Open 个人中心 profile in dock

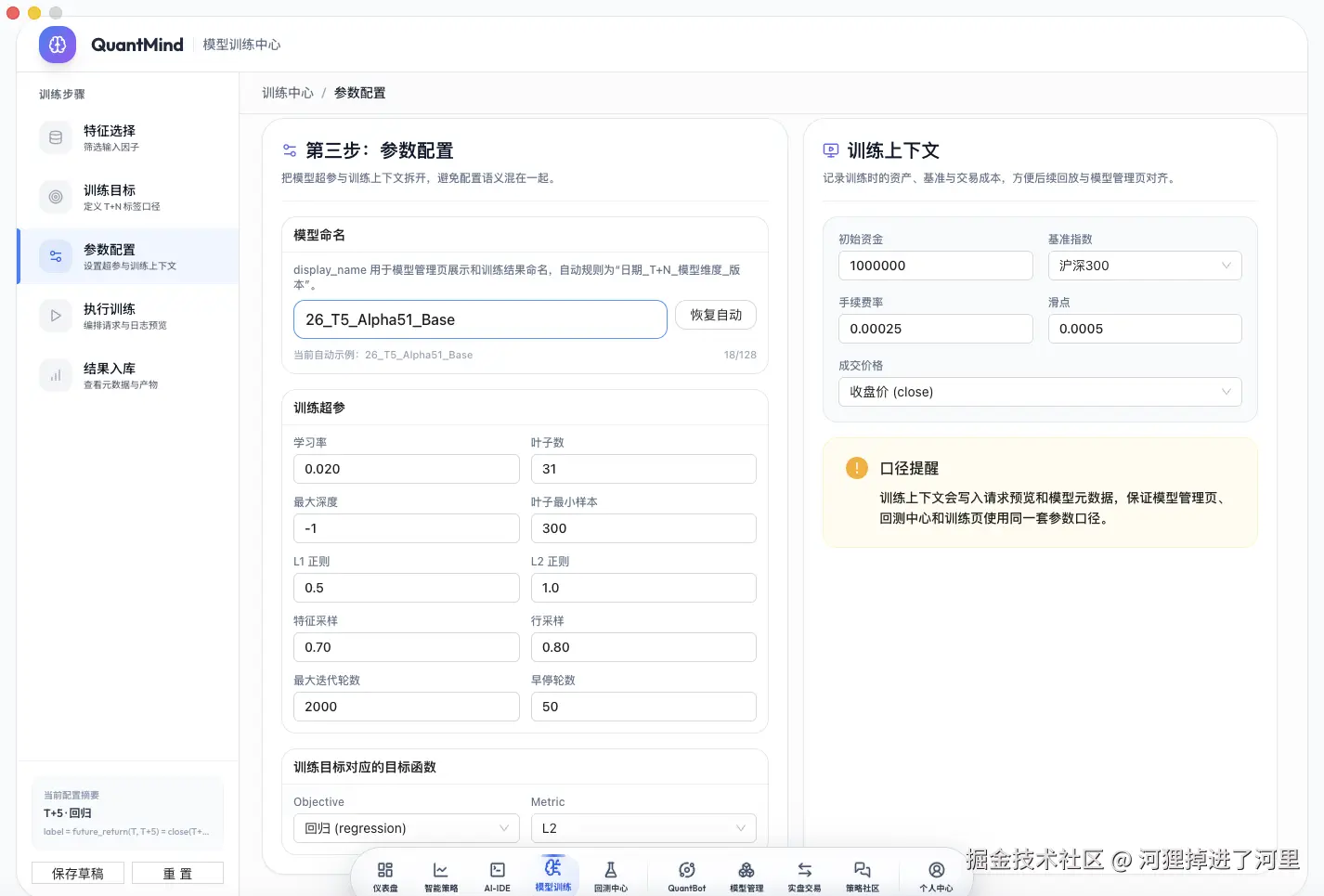coord(936,876)
